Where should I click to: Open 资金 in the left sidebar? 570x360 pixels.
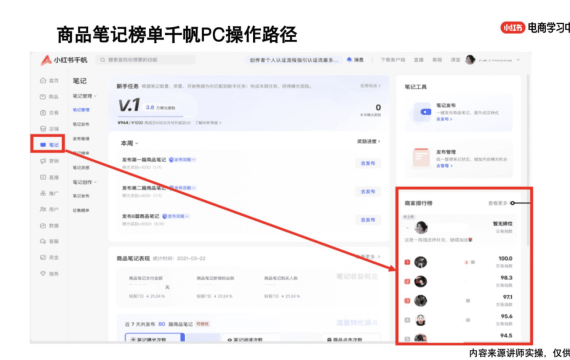[49, 257]
